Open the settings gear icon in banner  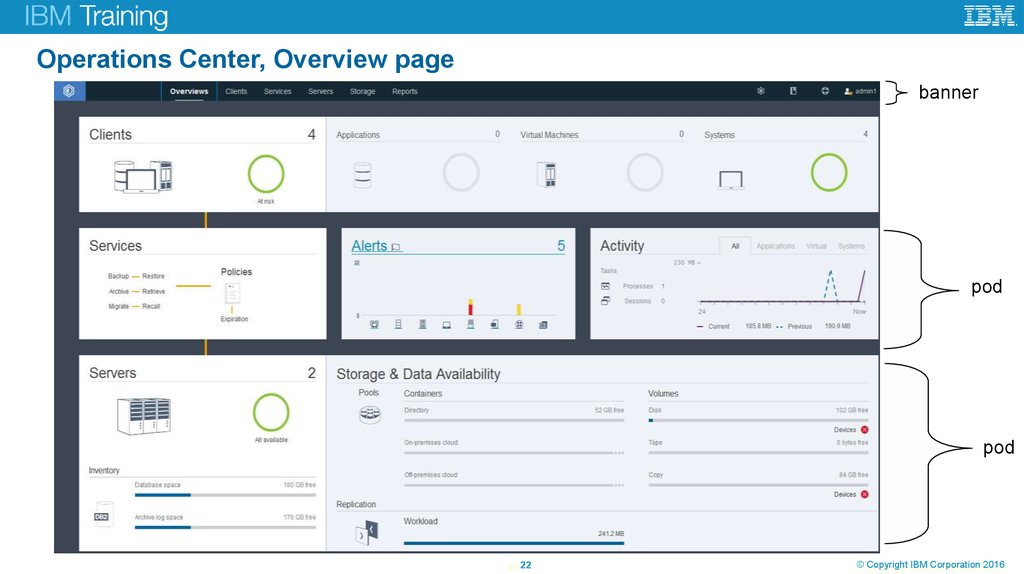(761, 91)
